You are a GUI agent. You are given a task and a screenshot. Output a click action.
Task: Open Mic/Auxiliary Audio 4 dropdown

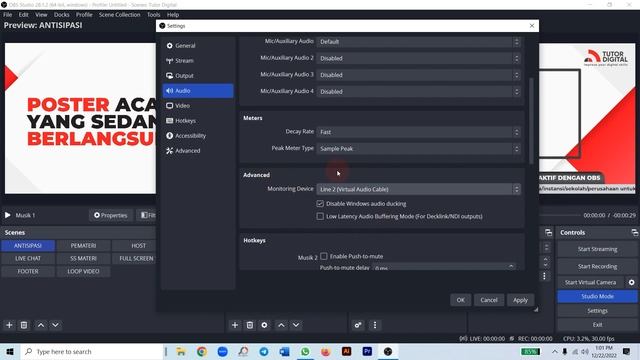click(418, 92)
